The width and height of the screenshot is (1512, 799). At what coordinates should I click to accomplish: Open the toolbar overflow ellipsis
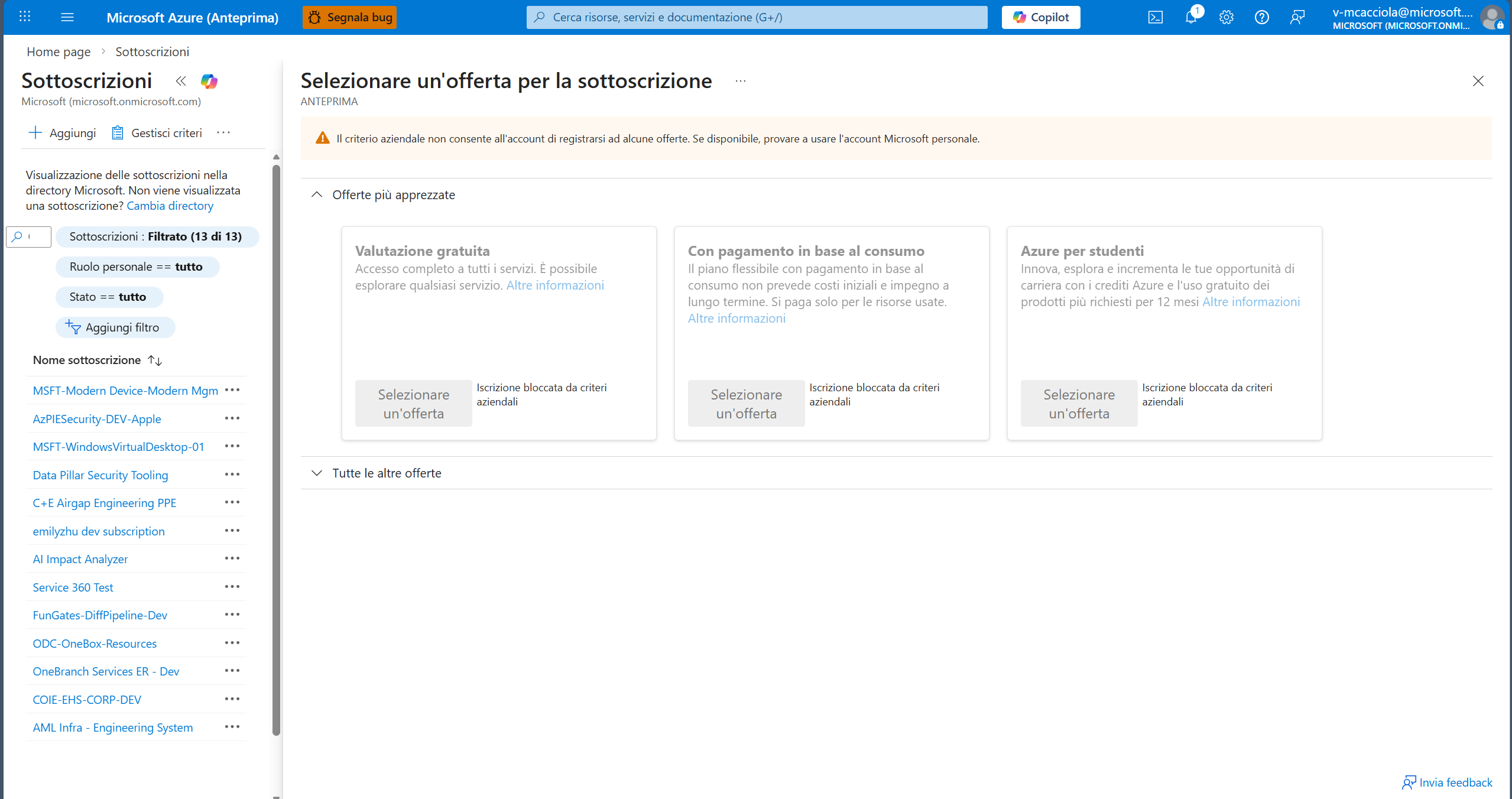[223, 133]
